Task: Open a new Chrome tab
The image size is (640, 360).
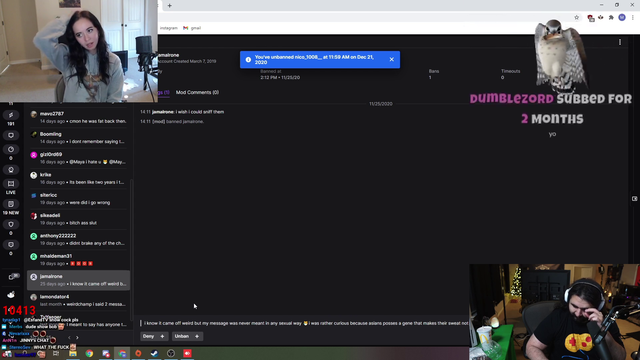Action: 169,6
